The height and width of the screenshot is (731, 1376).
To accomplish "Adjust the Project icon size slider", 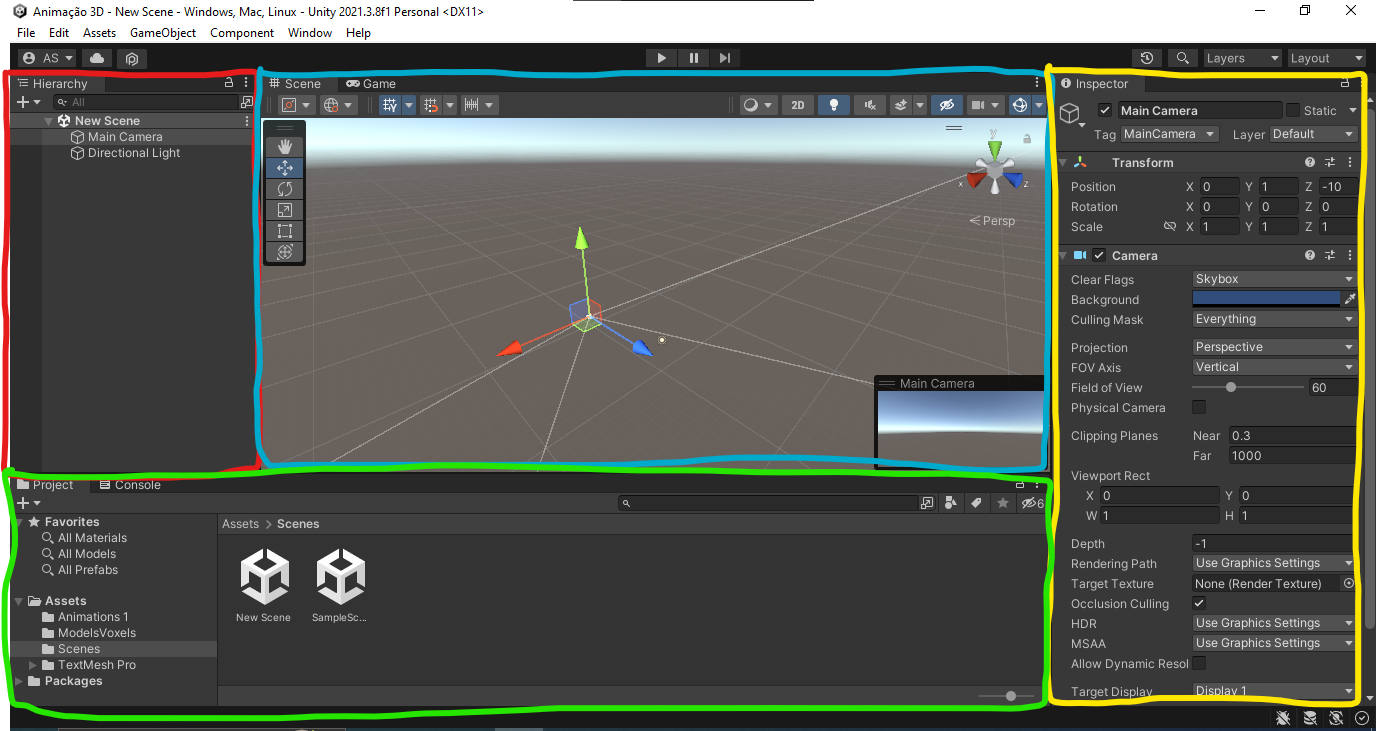I will click(x=1006, y=696).
